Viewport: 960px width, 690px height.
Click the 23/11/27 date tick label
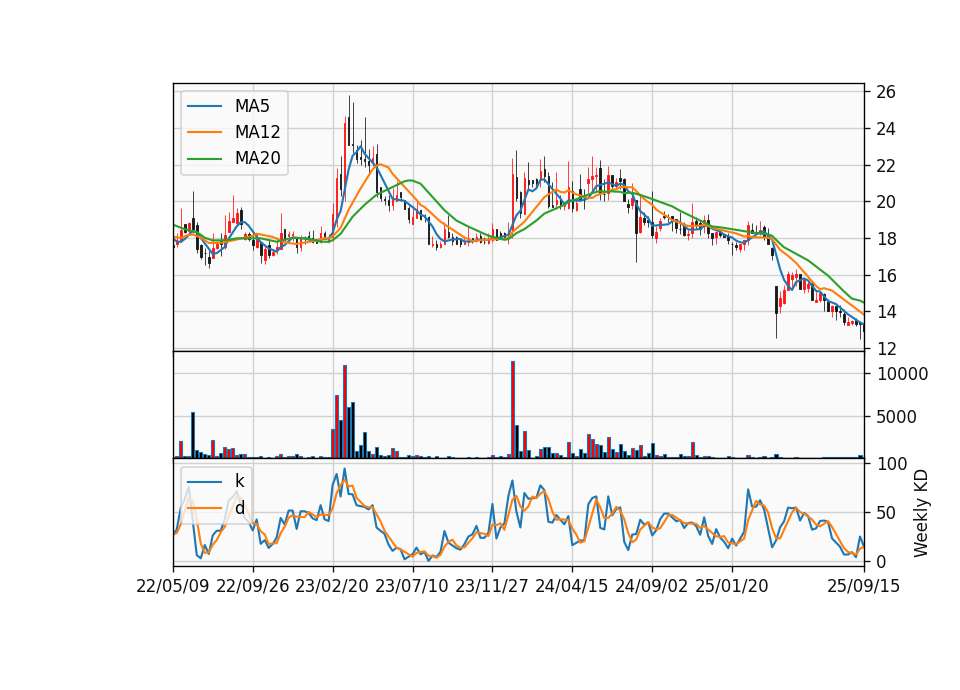(x=492, y=586)
